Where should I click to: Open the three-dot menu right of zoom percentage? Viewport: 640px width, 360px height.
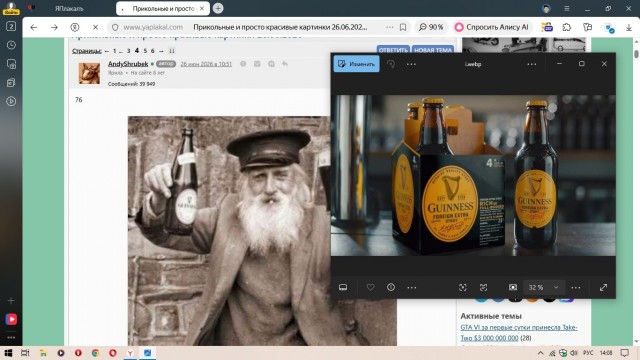pyautogui.click(x=576, y=288)
